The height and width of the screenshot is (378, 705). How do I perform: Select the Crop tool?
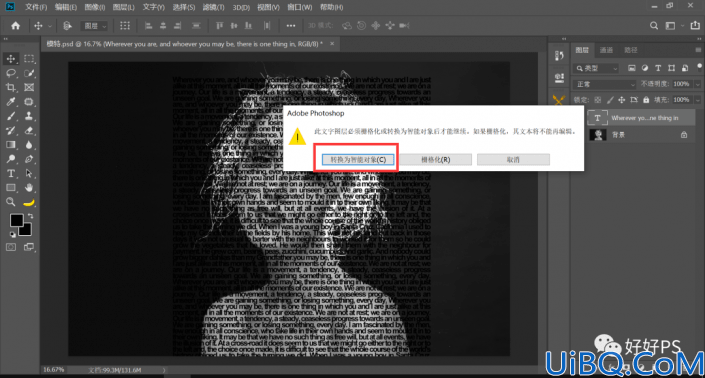coord(11,87)
